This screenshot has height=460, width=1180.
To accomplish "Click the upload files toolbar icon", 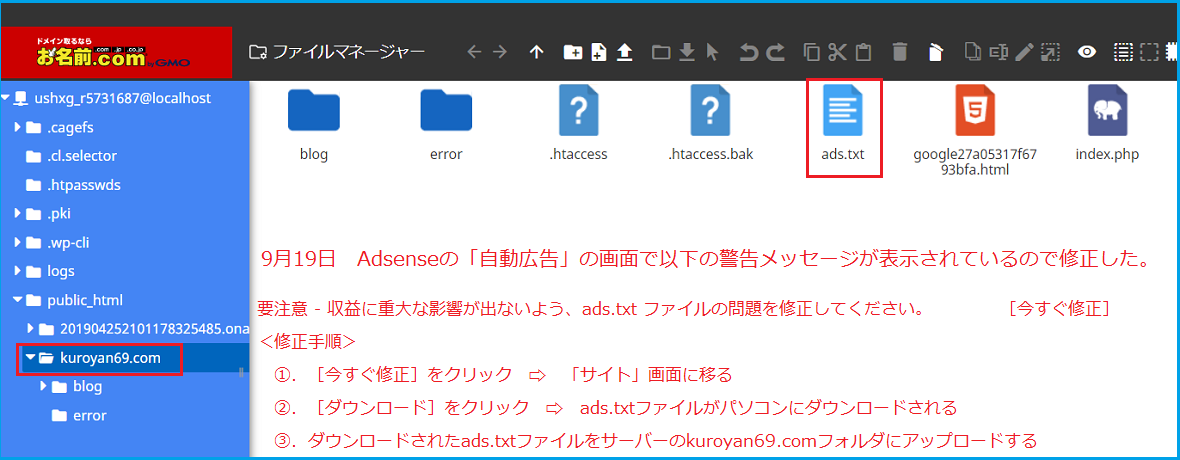I will [625, 52].
